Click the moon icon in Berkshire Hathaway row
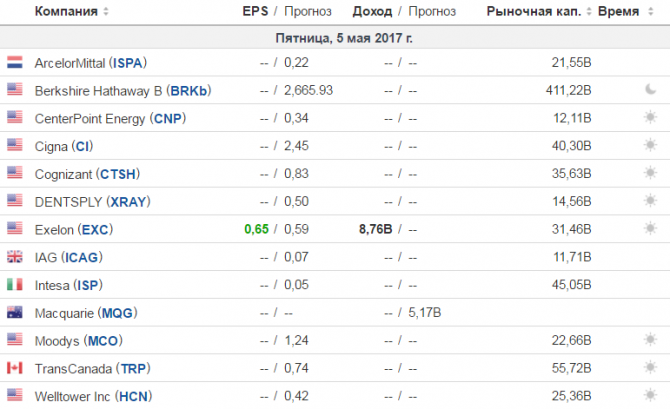670x409 pixels. click(x=650, y=89)
